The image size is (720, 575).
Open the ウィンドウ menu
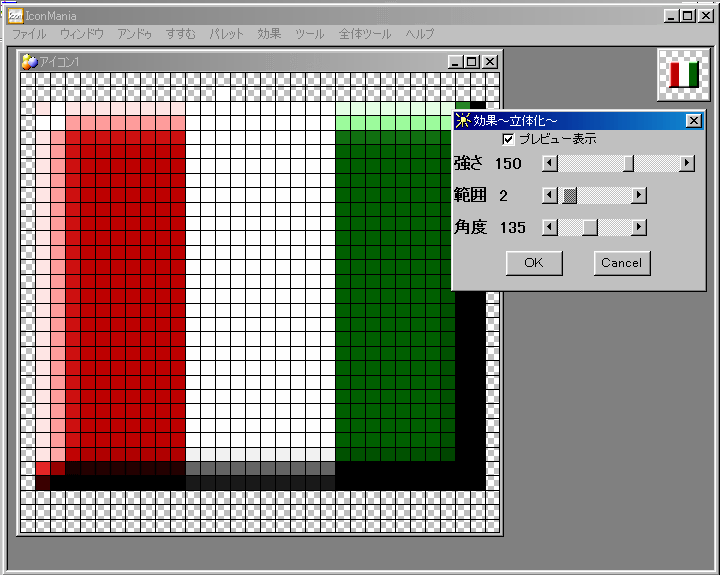point(82,34)
